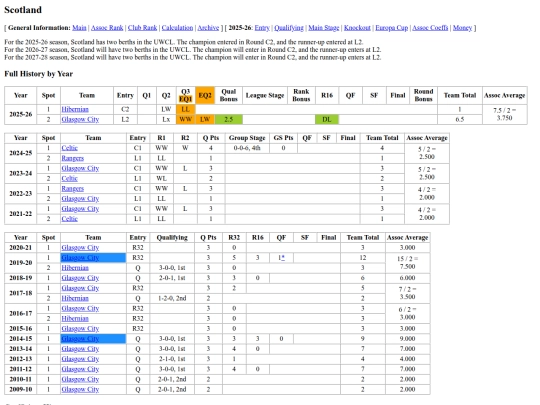Viewport: 540px width, 405px height.
Task: Click the Round Bonus column header
Action: (423, 95)
